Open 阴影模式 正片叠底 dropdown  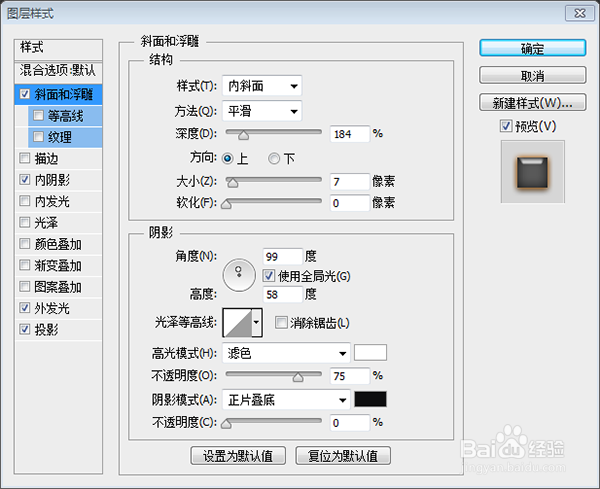(x=286, y=400)
